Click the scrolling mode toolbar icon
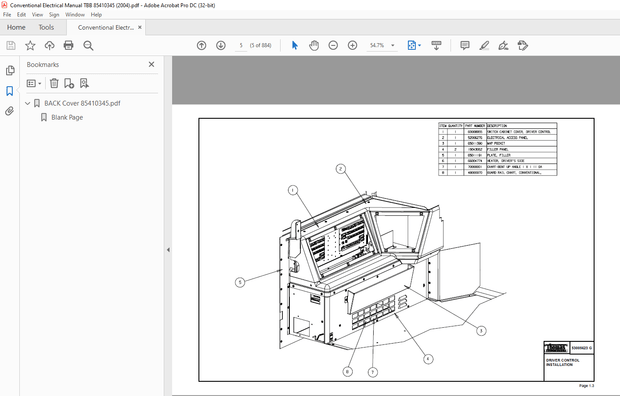 tap(437, 45)
